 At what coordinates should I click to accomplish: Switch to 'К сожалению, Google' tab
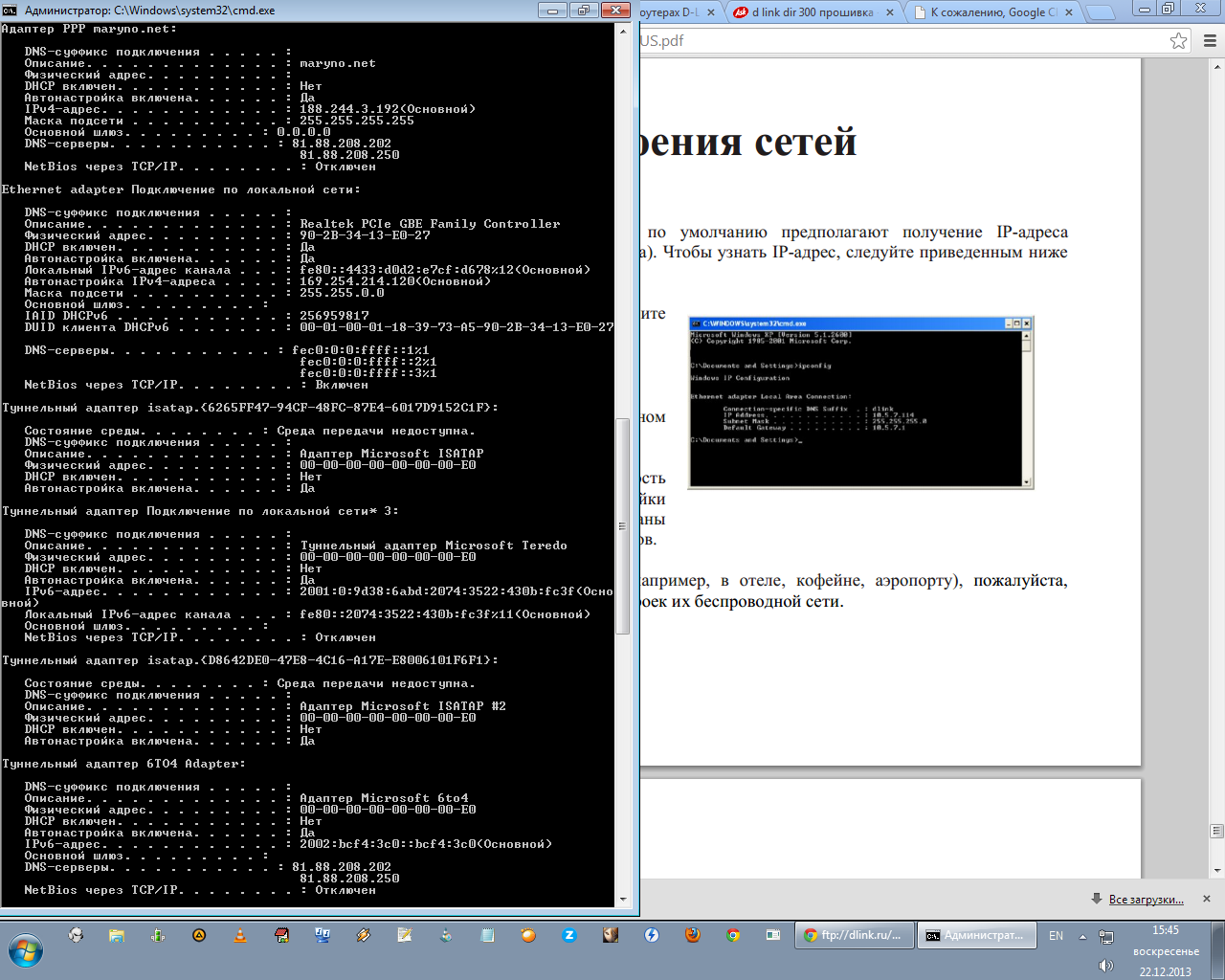[991, 12]
